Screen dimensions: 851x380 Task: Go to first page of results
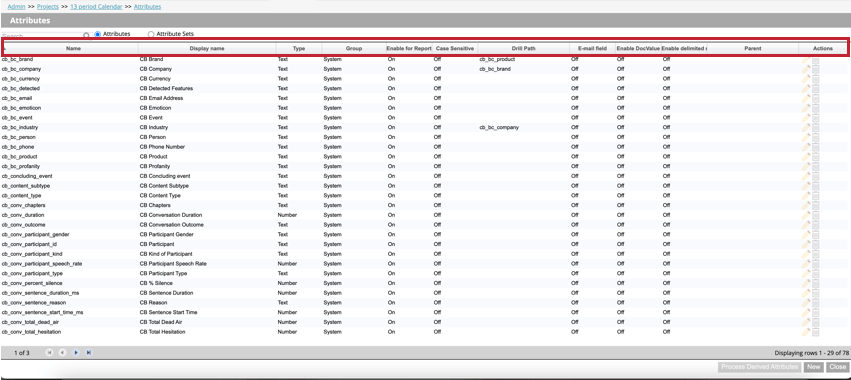49,353
